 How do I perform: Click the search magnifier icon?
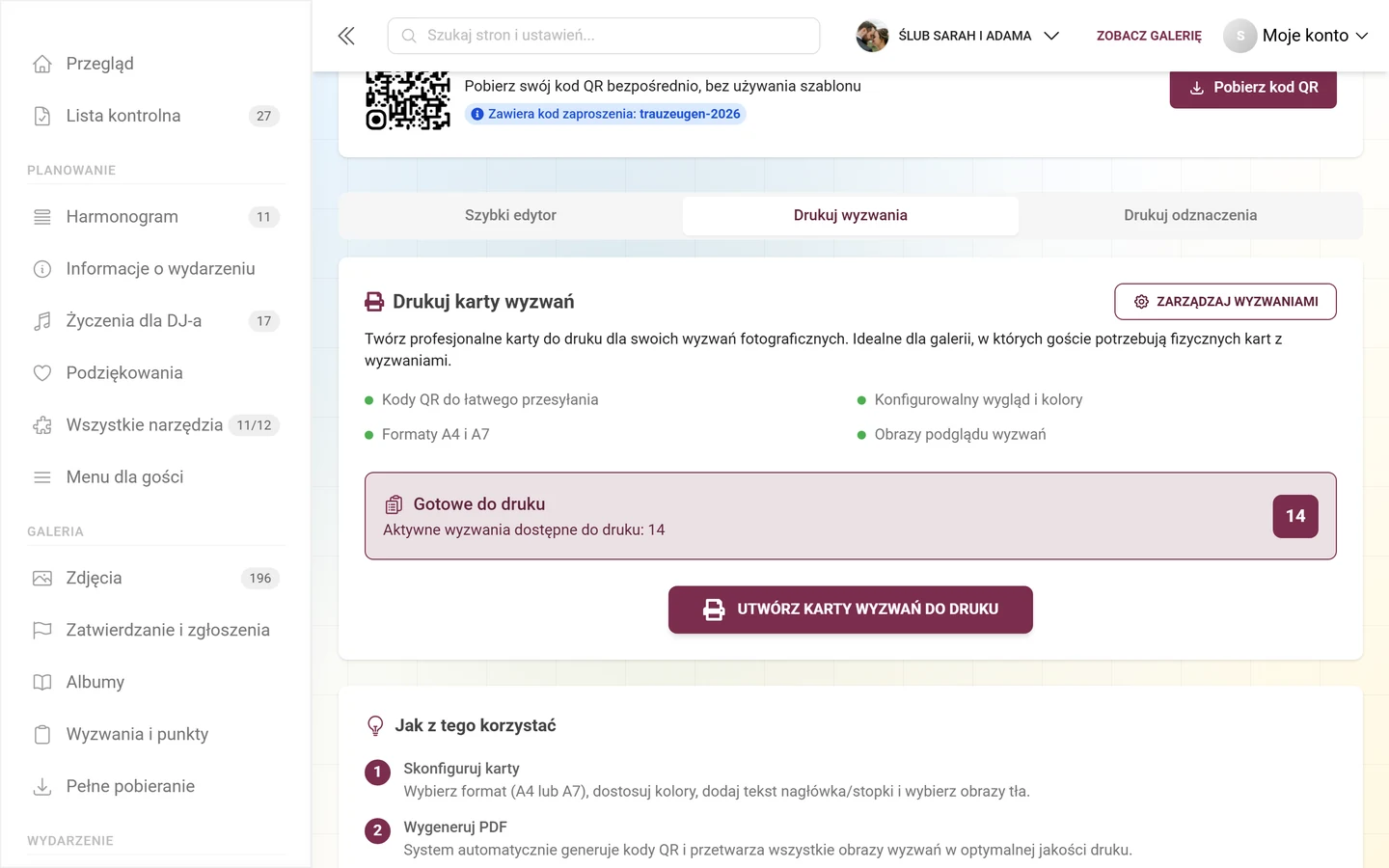[x=409, y=36]
